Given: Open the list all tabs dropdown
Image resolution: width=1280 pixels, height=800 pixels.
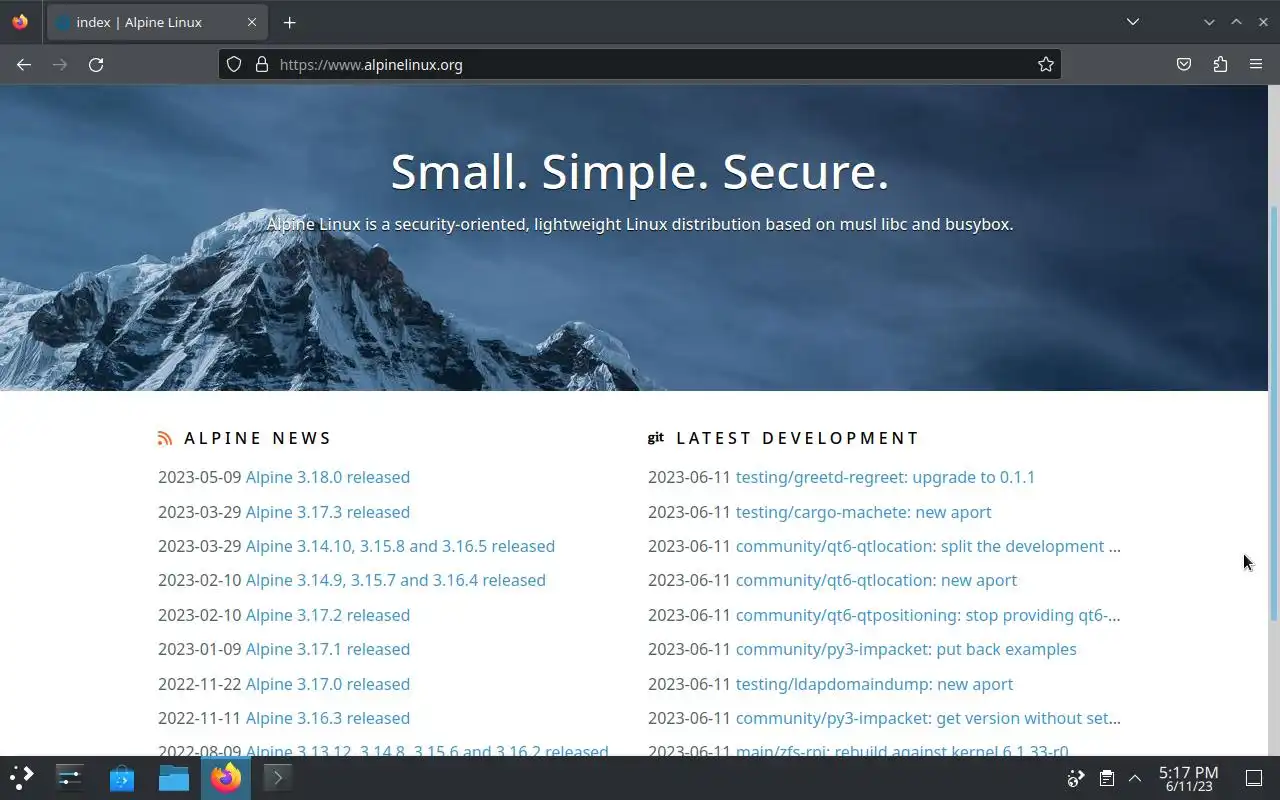Looking at the screenshot, I should tap(1132, 22).
